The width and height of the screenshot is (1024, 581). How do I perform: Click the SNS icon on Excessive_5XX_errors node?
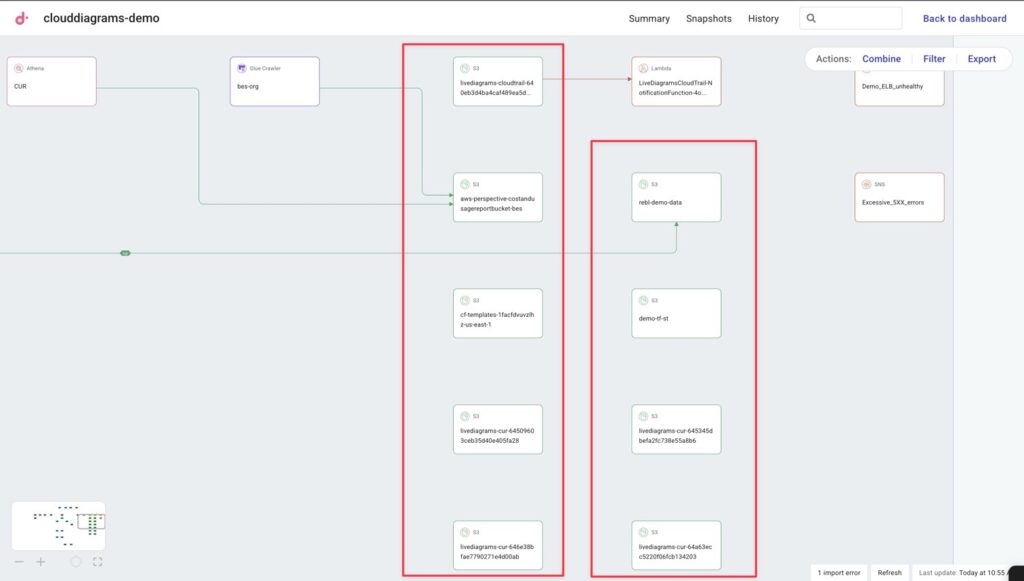[866, 184]
